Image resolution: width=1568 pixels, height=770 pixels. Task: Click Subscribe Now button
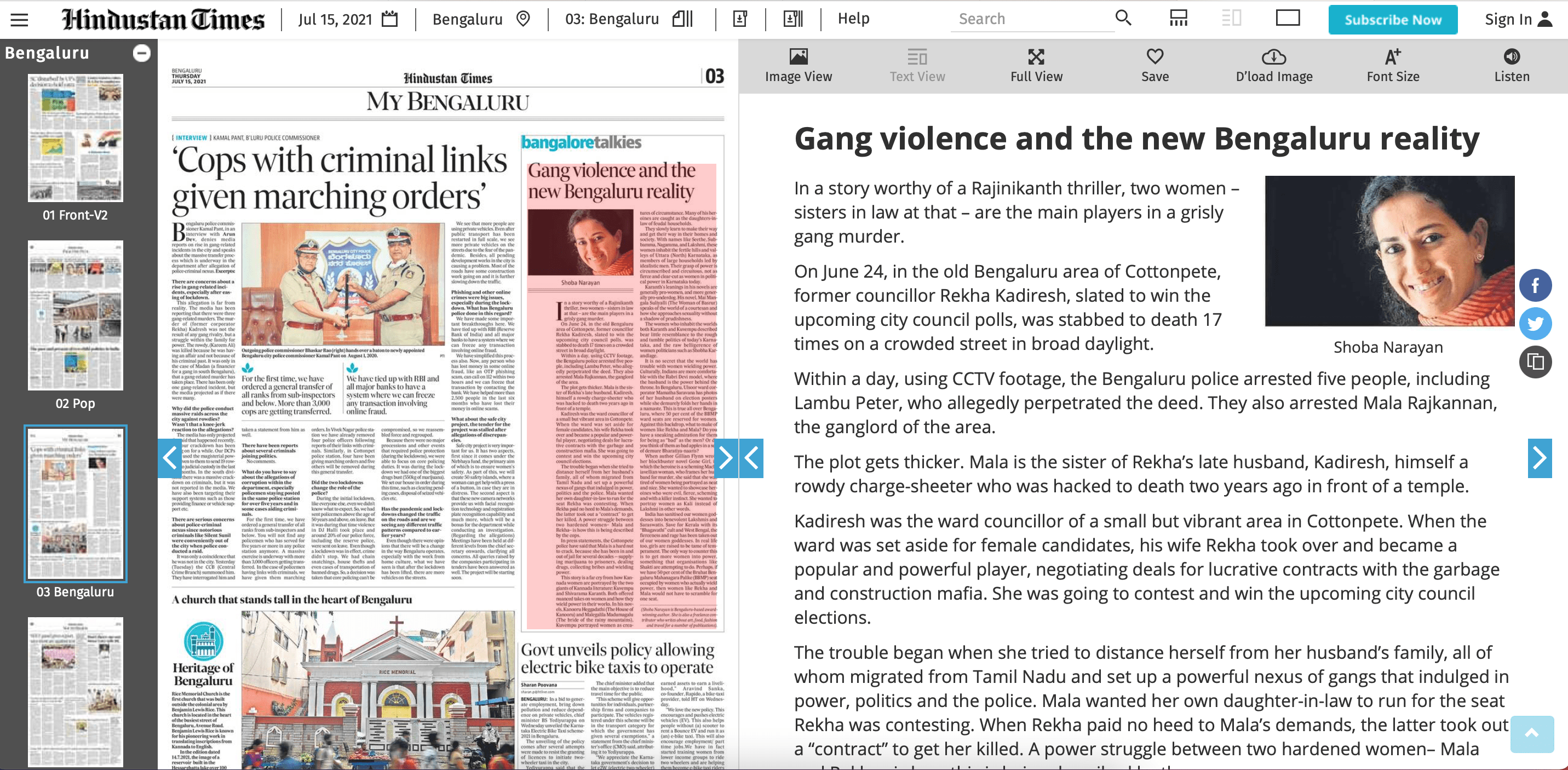point(1393,20)
